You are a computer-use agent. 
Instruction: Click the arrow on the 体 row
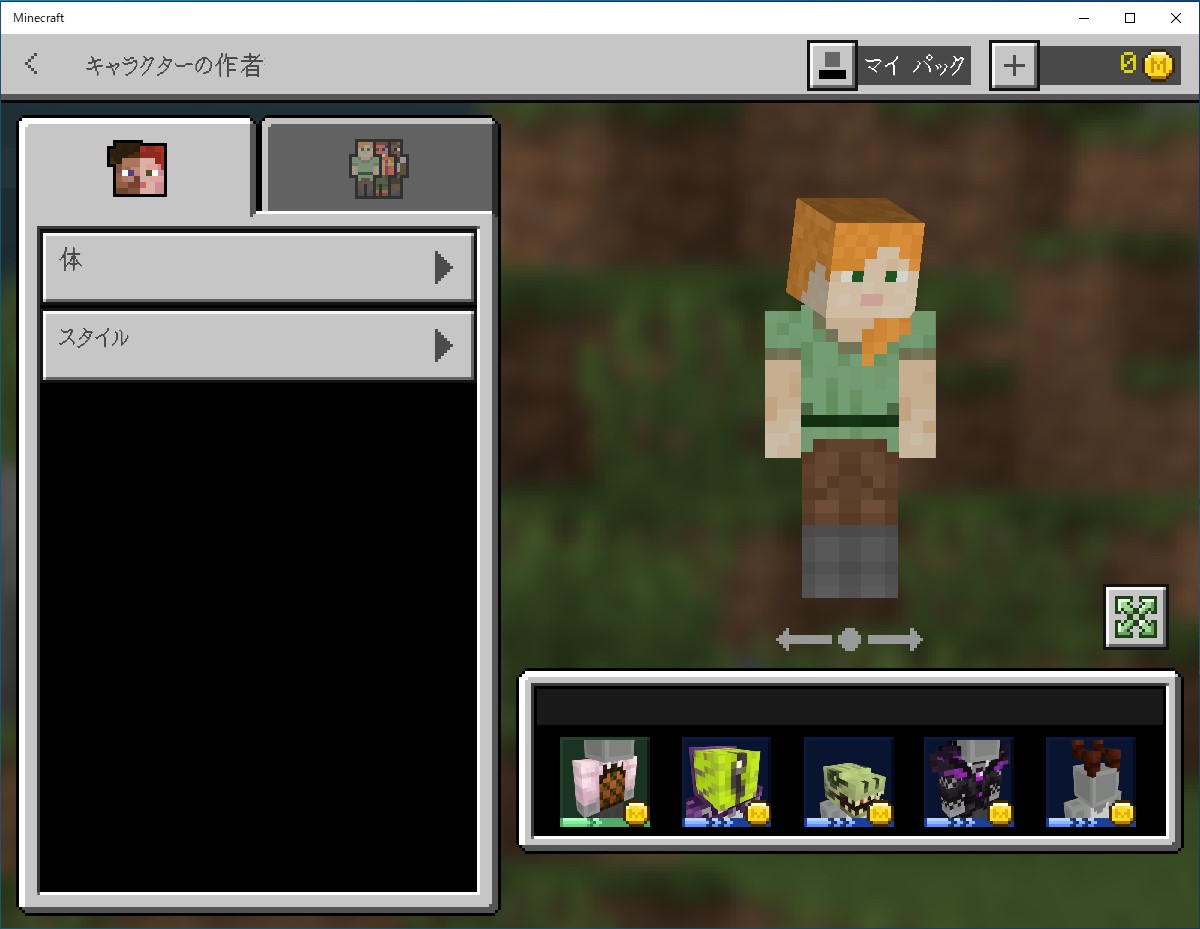[x=444, y=267]
